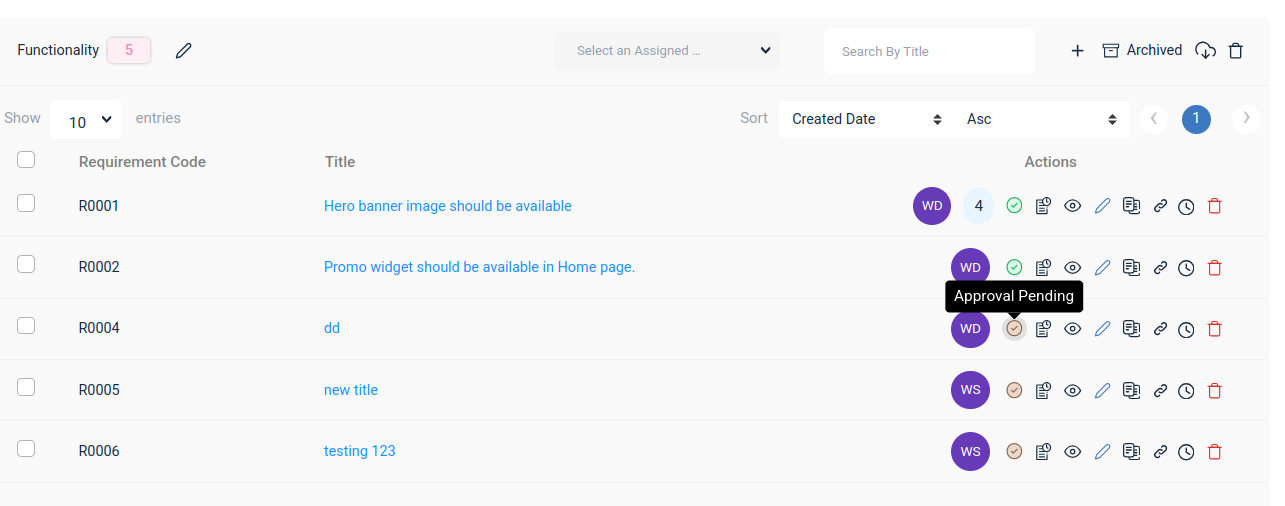Screen dimensions: 1285x506
Task: Edit R0004 with the pencil icon
Action: point(1103,328)
